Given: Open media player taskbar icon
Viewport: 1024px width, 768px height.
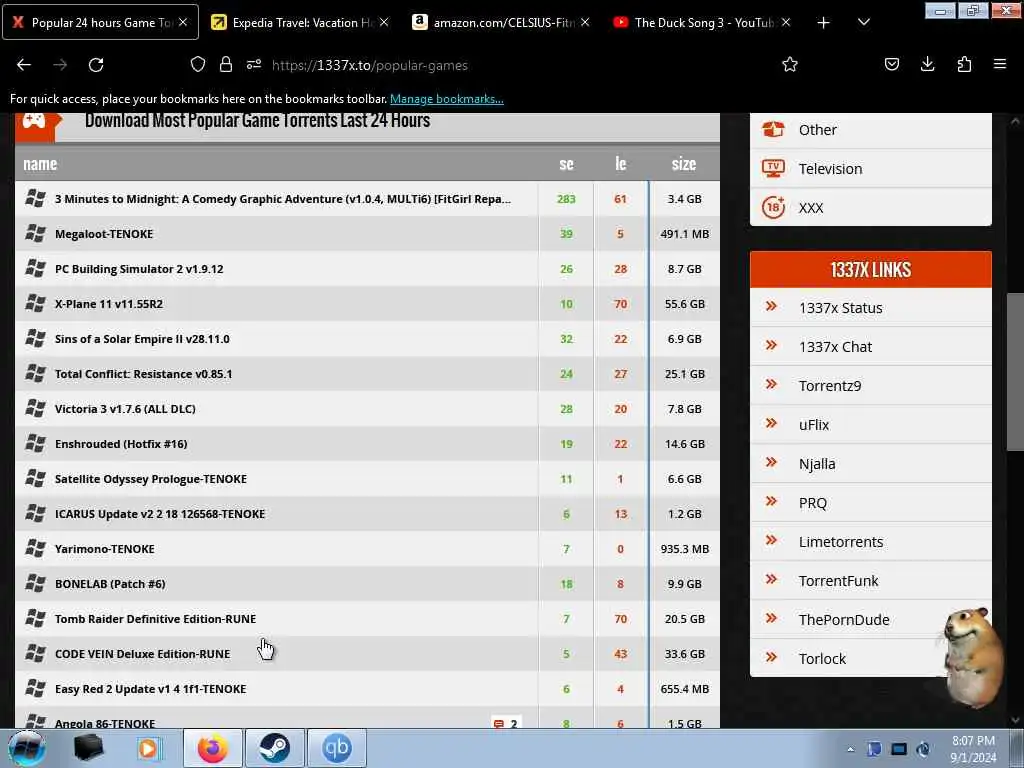Looking at the screenshot, I should click(149, 748).
